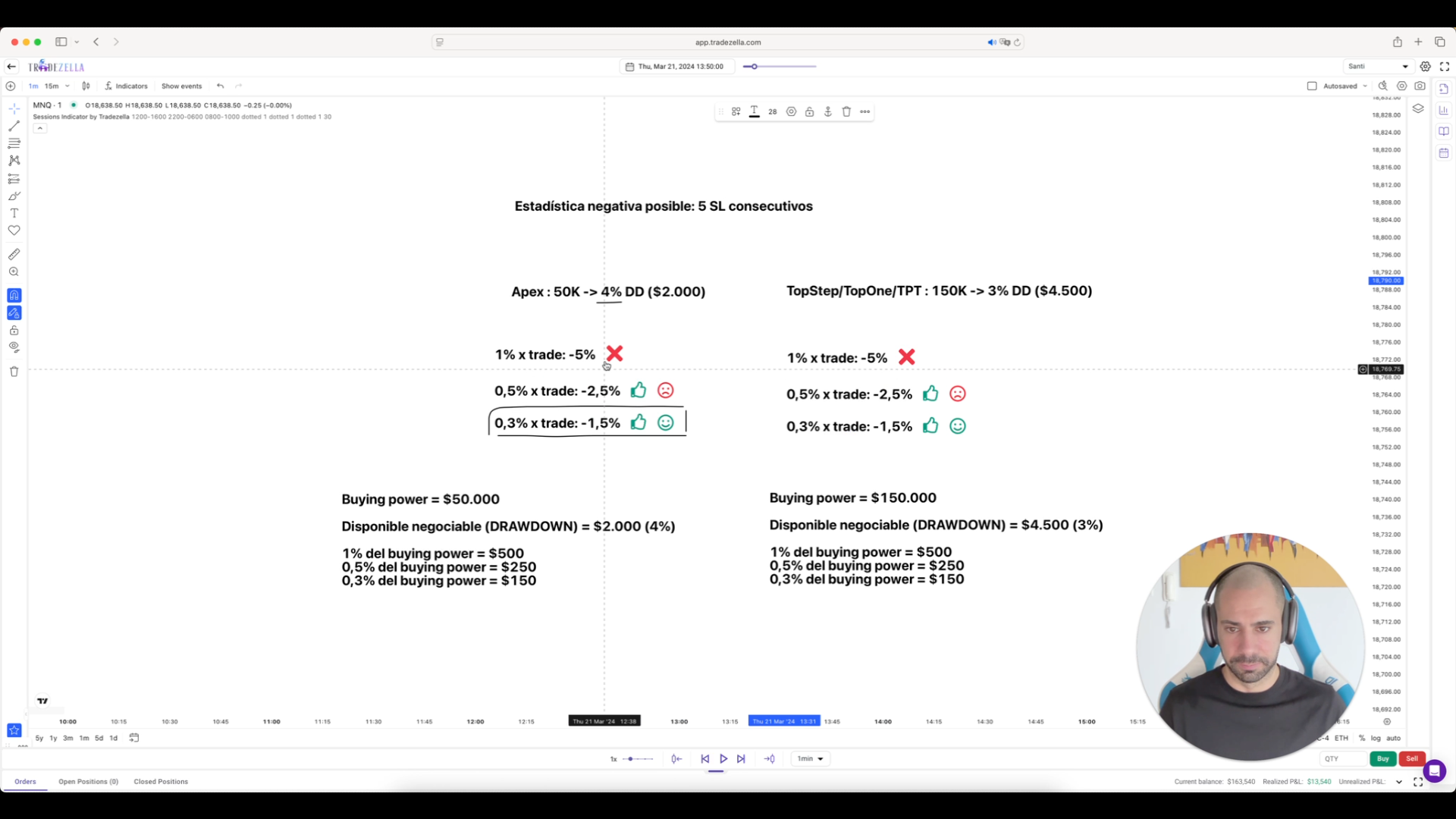The width and height of the screenshot is (1456, 819).
Task: Select the crosshair cursor tool
Action: click(x=14, y=109)
